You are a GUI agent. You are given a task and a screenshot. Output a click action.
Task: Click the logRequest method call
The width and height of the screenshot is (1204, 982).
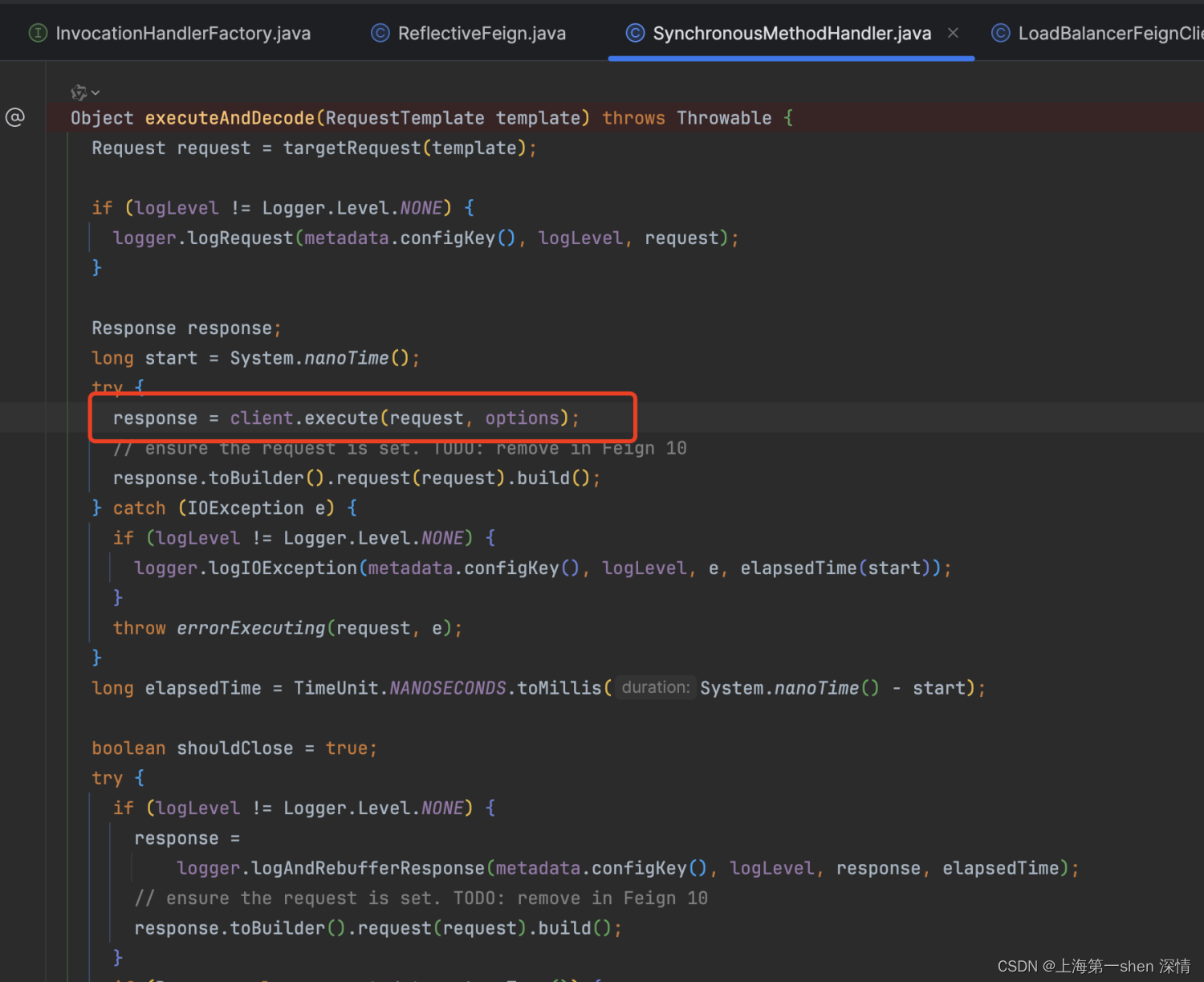[240, 238]
